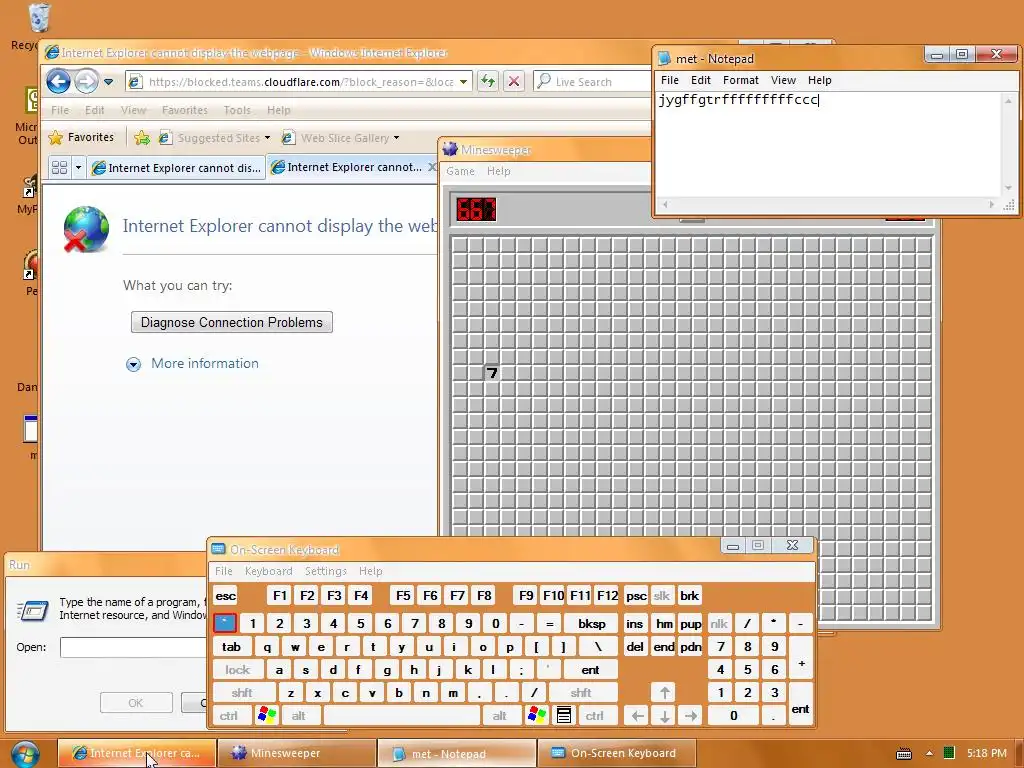Viewport: 1024px width, 768px height.
Task: Click the tab key on the On-Screen Keyboard
Action: 231,647
